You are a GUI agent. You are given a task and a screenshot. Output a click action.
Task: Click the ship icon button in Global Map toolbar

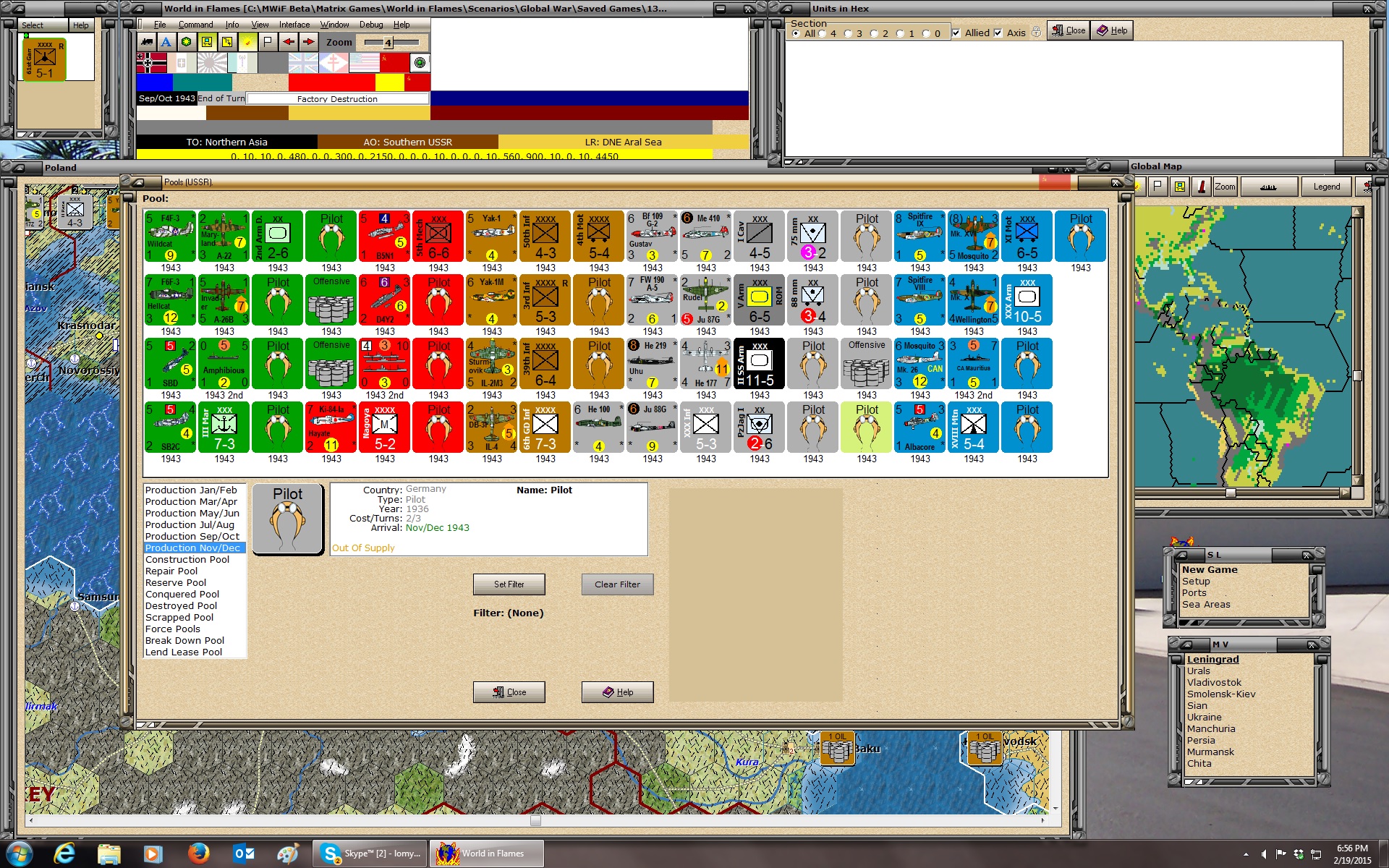tap(1268, 187)
